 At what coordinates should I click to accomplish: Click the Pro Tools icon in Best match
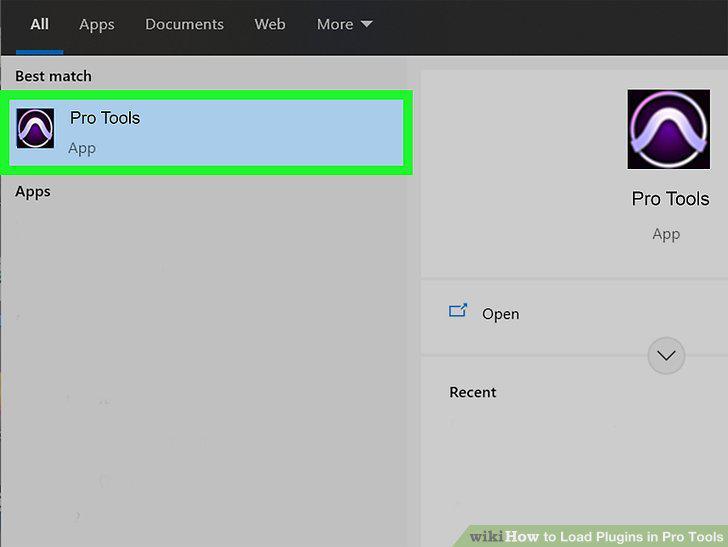pos(35,129)
